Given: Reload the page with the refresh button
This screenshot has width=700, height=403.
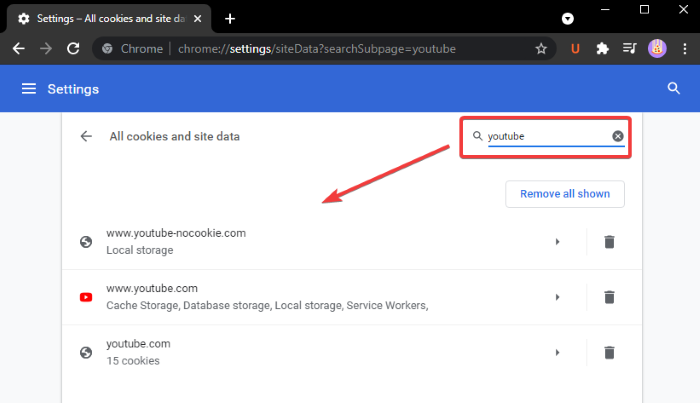Looking at the screenshot, I should pyautogui.click(x=73, y=48).
